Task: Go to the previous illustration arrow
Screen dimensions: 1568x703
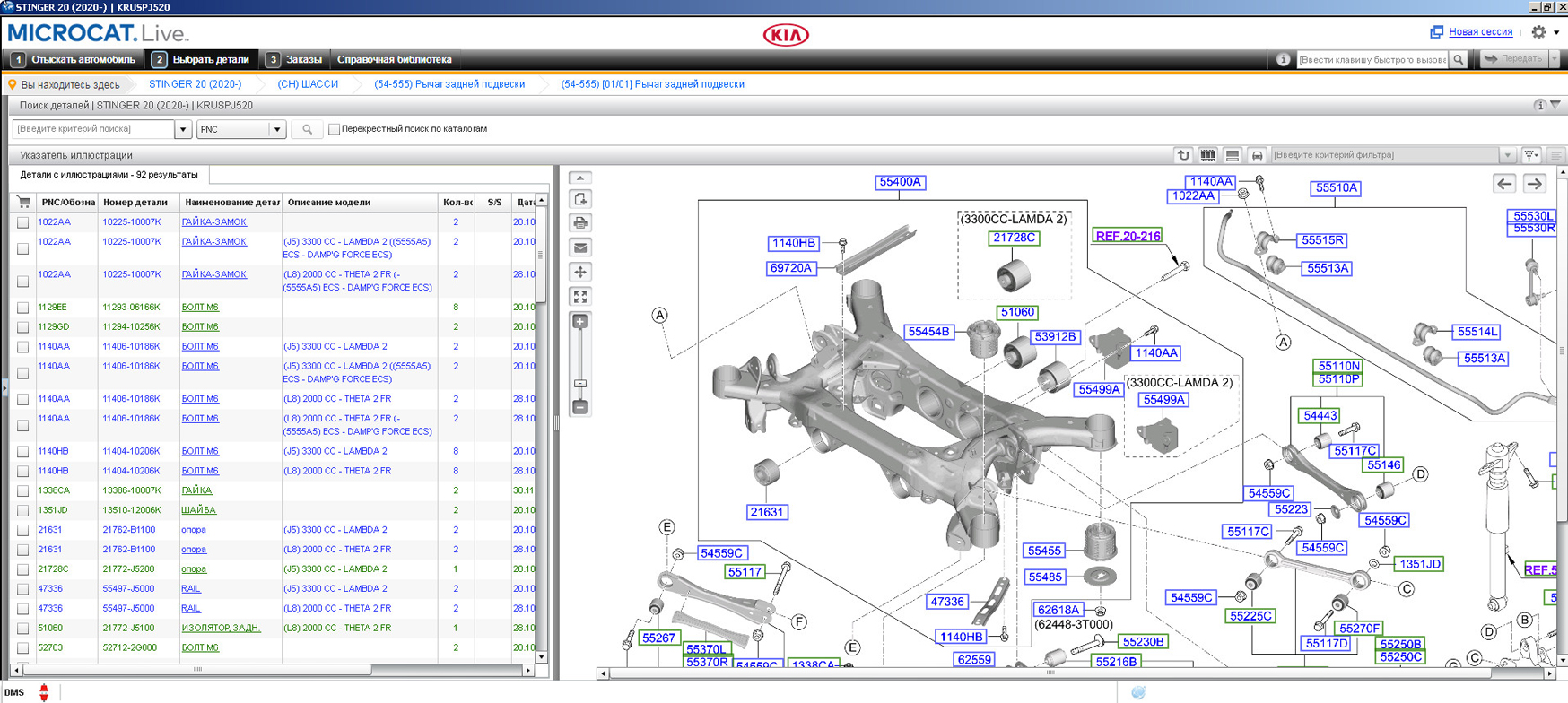Action: click(1504, 184)
